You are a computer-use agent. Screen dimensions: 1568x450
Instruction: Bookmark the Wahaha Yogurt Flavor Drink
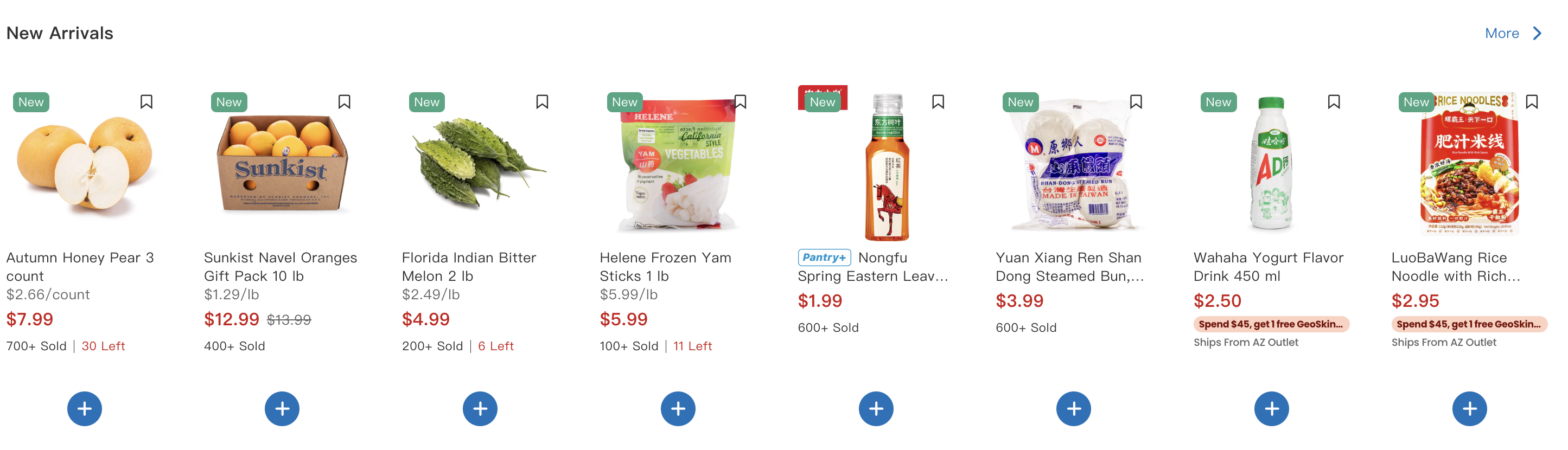coord(1334,101)
